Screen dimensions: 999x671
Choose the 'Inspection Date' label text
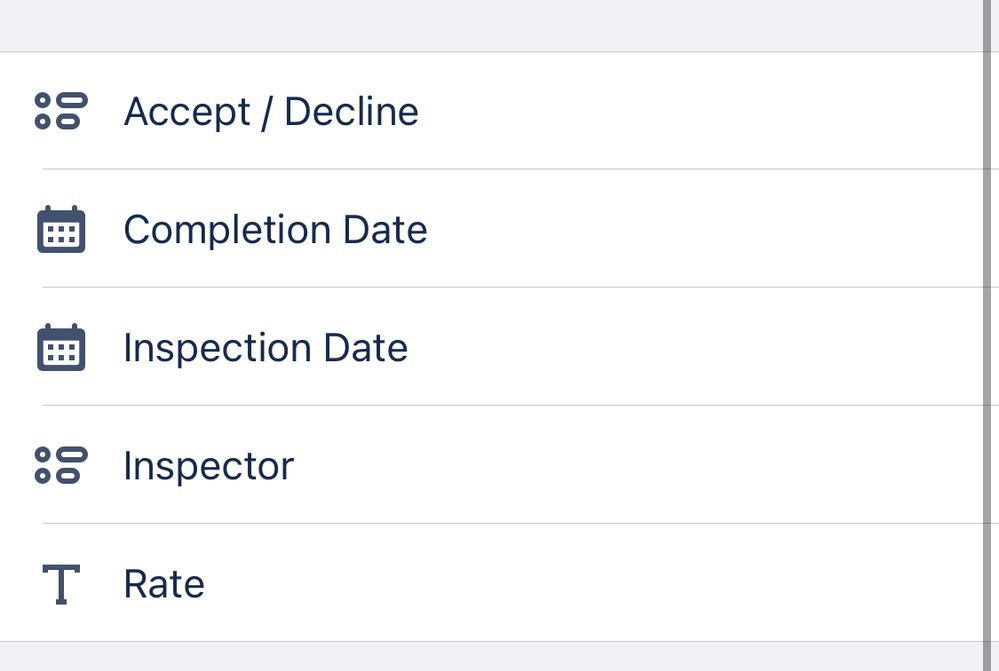click(265, 347)
